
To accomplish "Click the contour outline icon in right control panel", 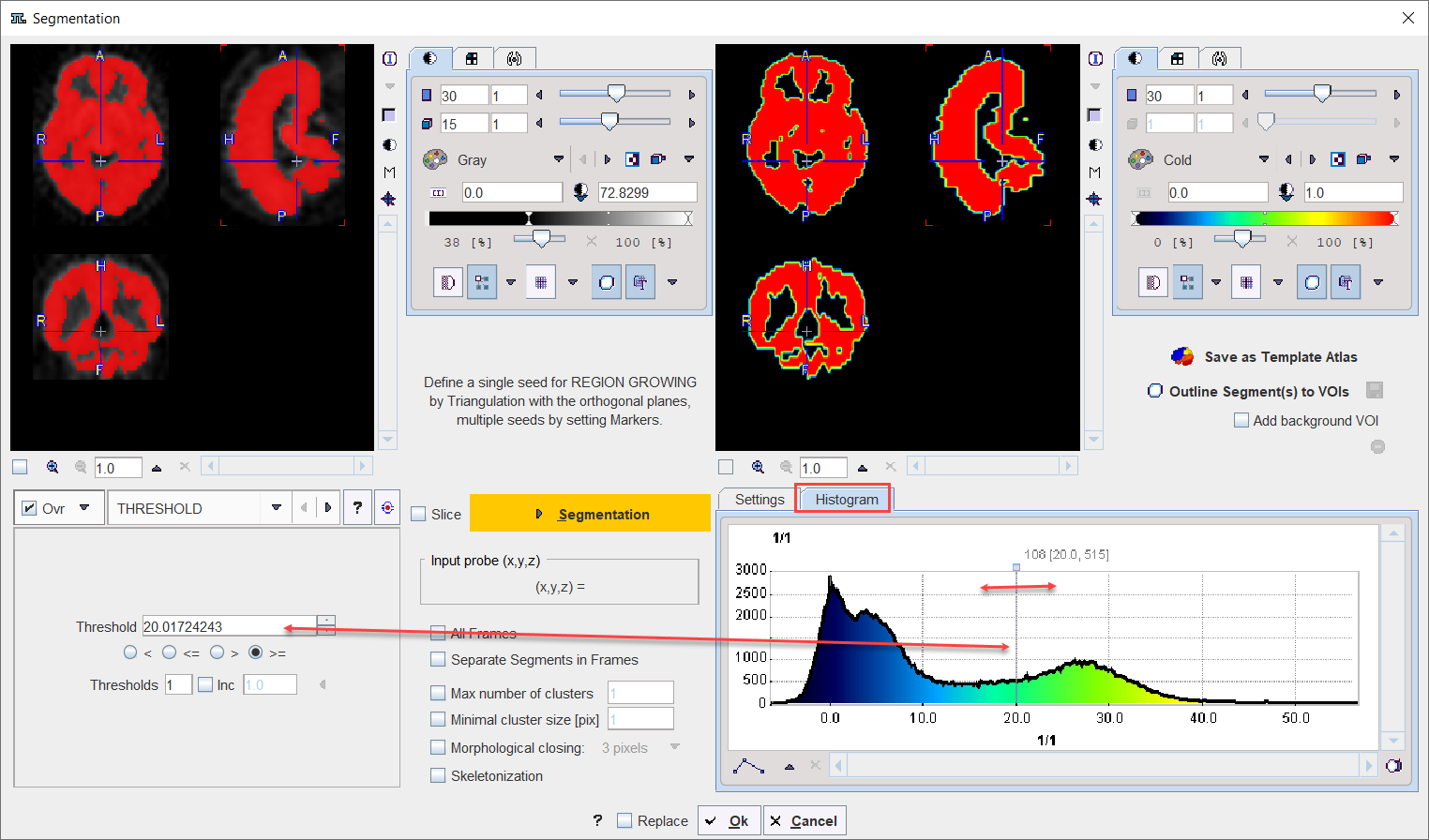I will (x=1312, y=282).
